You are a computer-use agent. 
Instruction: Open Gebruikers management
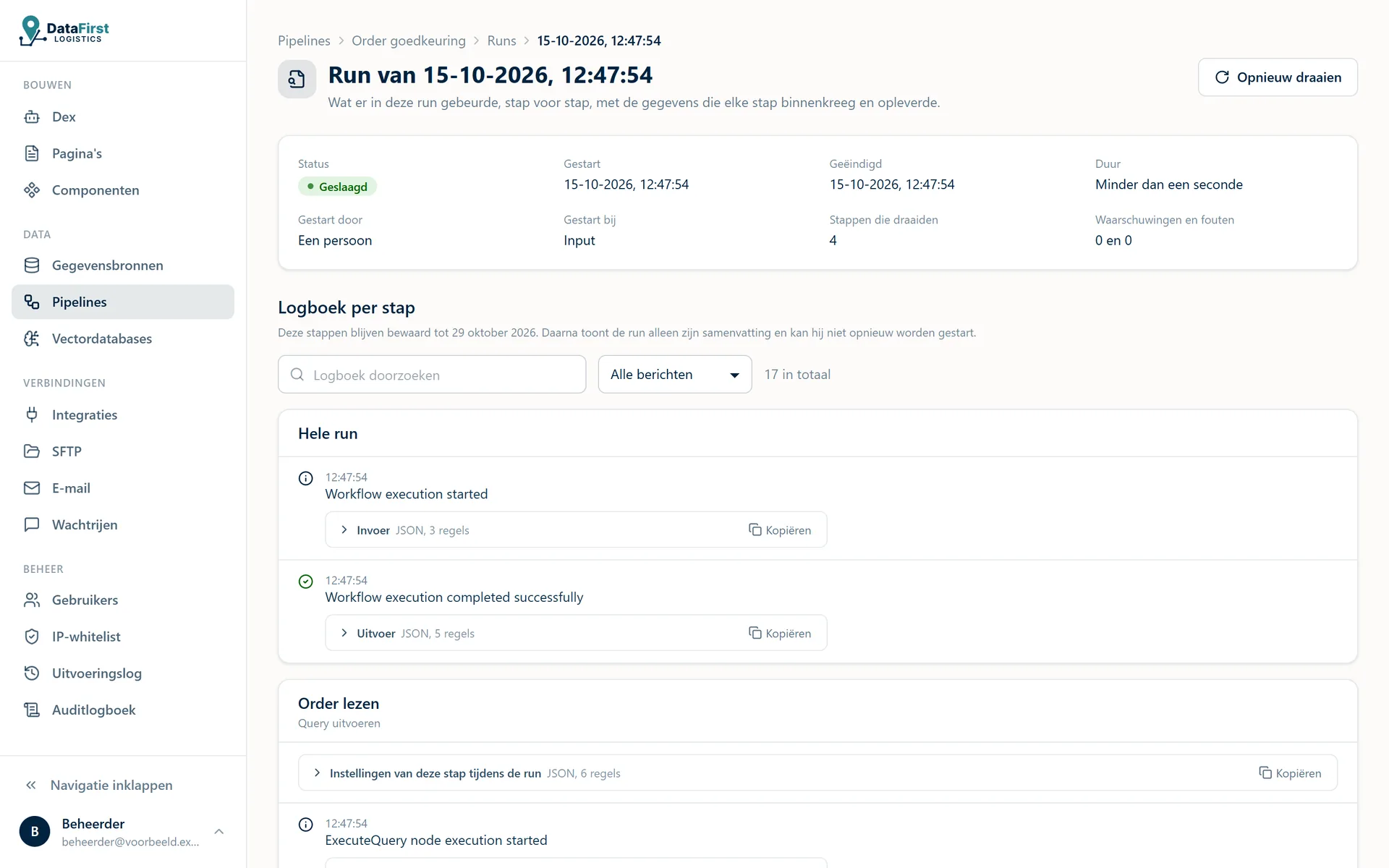point(123,600)
